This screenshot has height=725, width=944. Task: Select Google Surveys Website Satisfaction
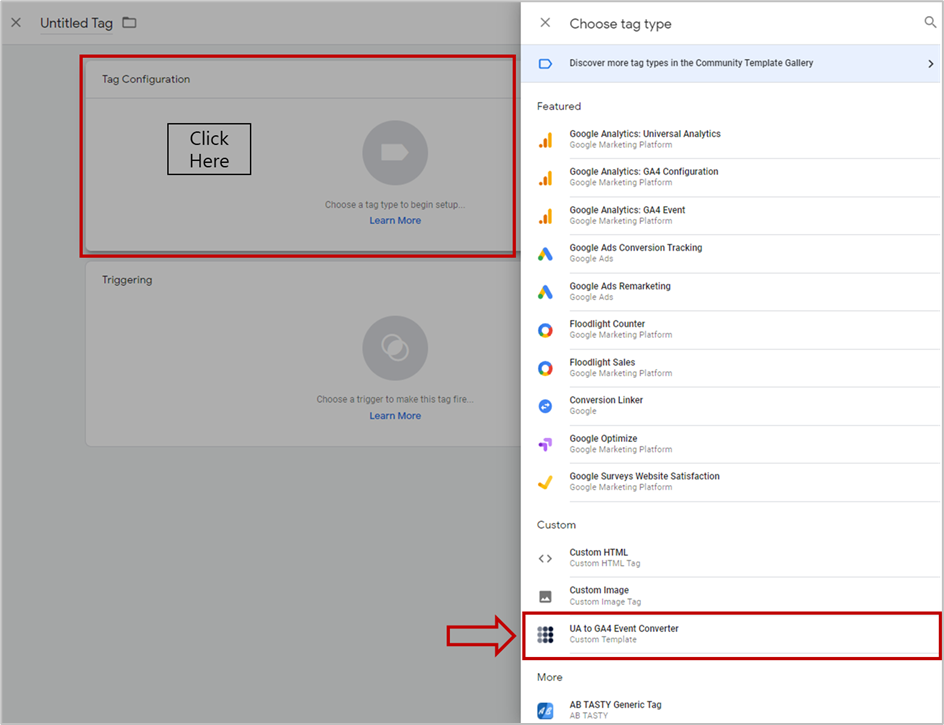click(x=730, y=482)
